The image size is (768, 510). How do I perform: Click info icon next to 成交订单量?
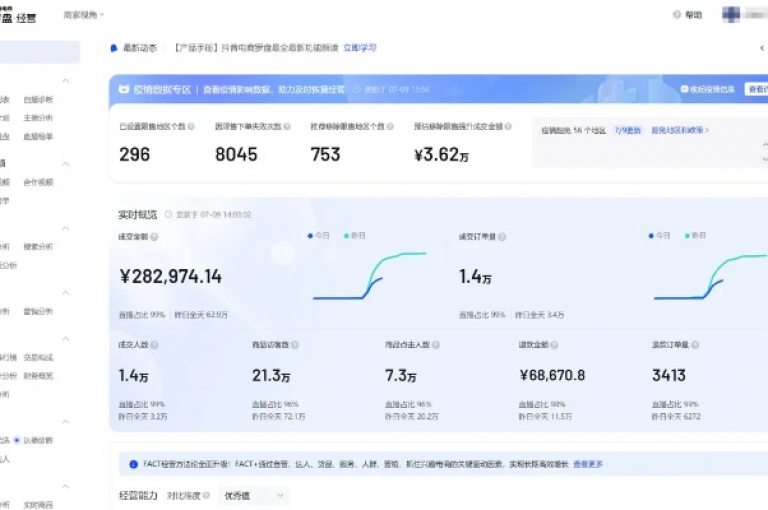[x=502, y=237]
